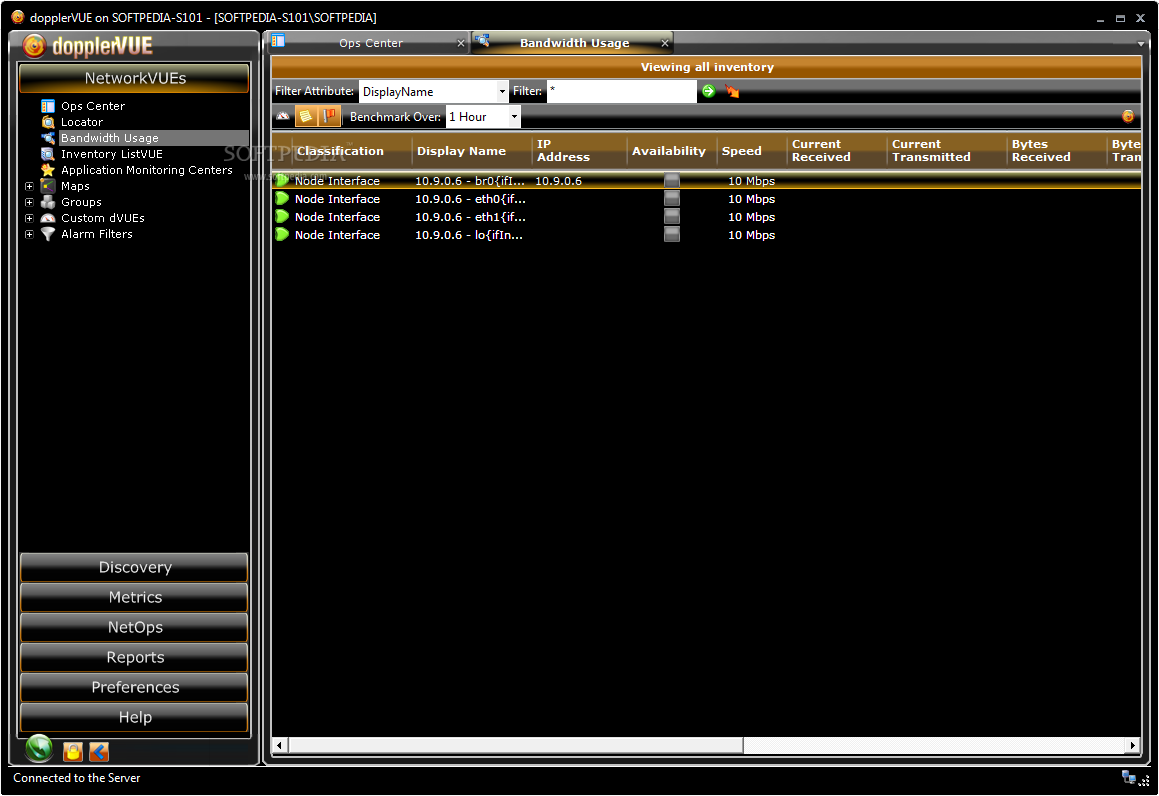Expand the Groups tree node

click(30, 202)
